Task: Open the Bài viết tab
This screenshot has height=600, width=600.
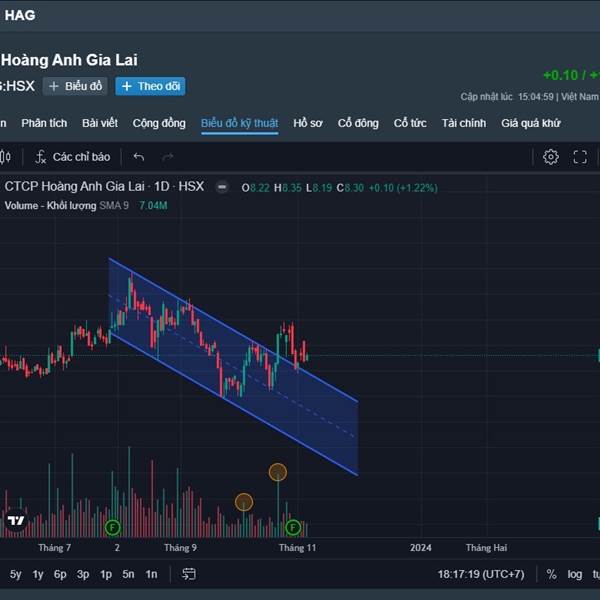Action: pos(100,123)
